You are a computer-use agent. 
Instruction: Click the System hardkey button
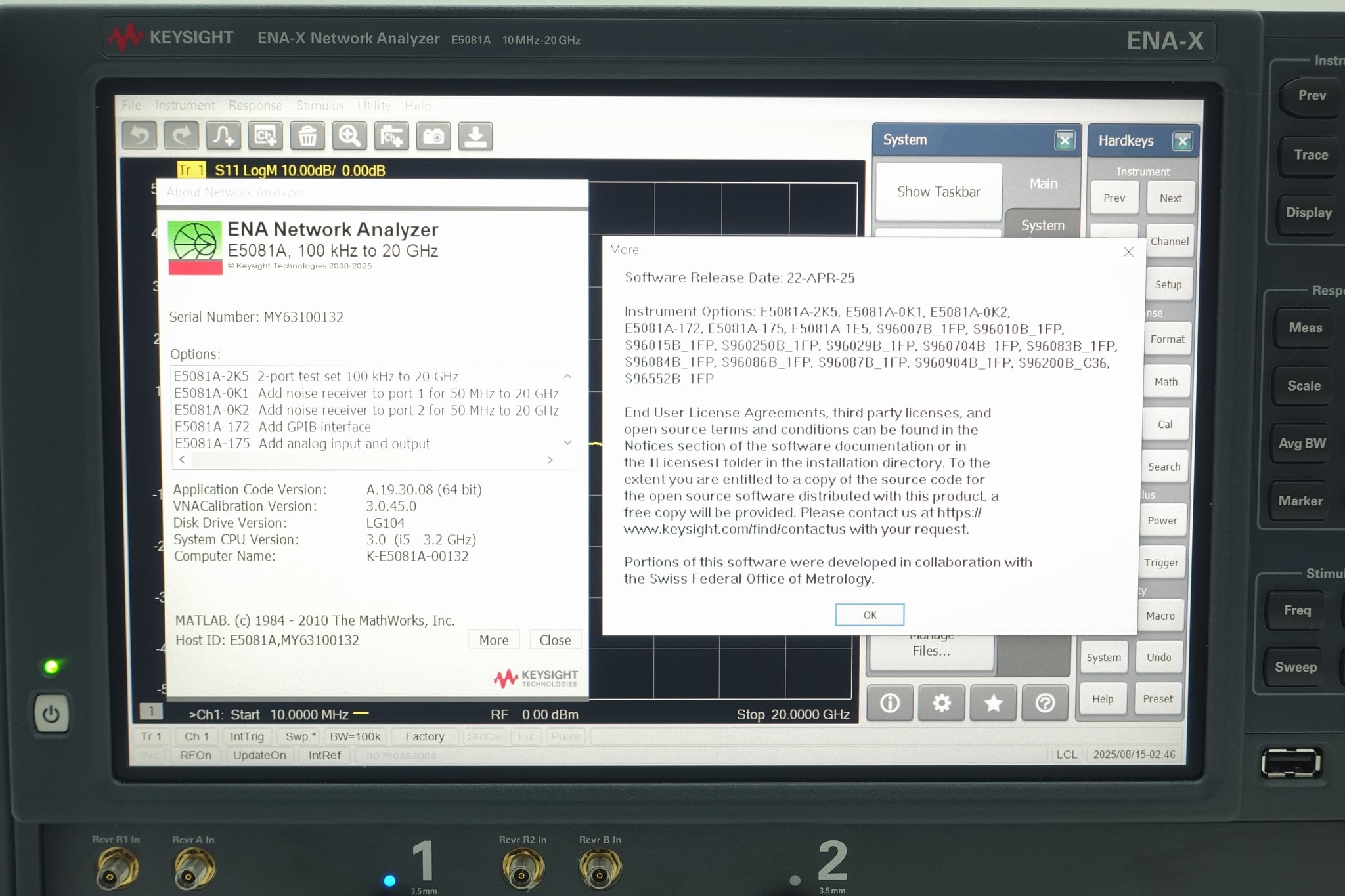tap(1104, 657)
